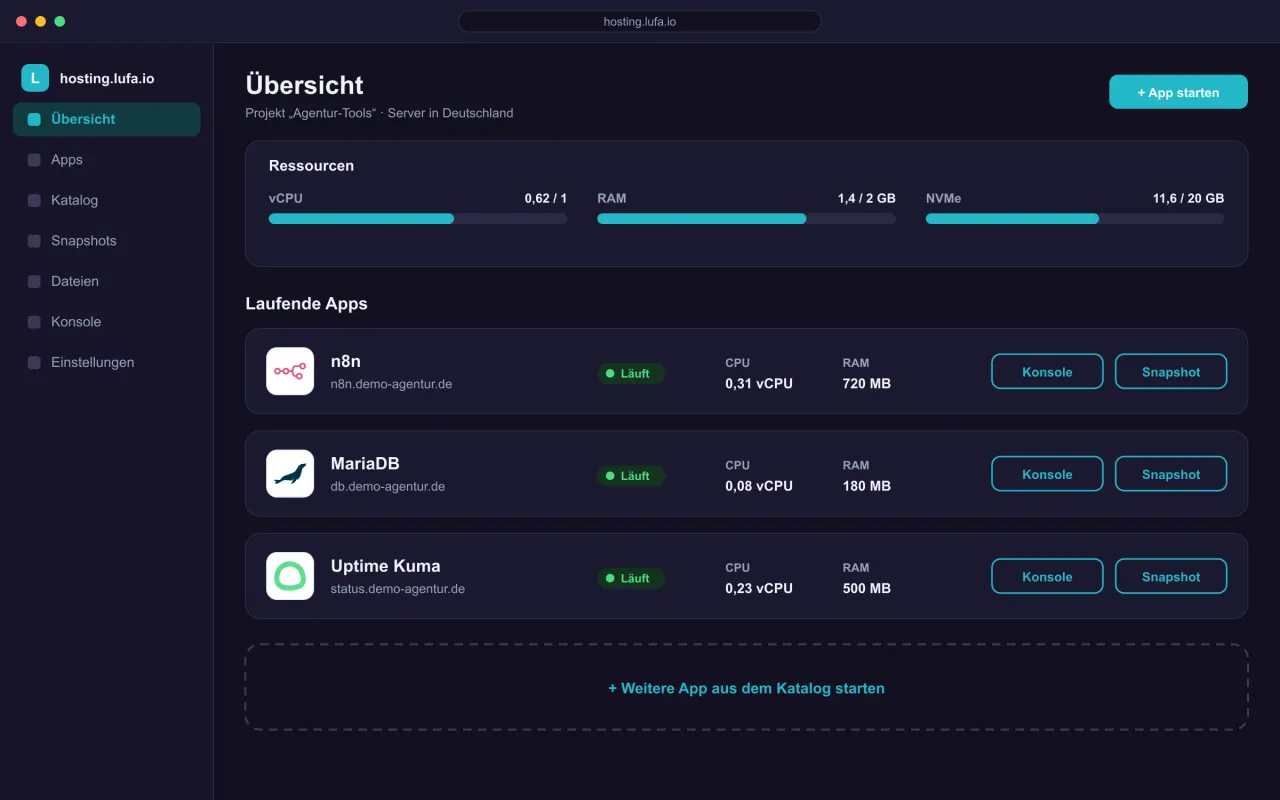Click the dashed 'Weitere App aus dem Katalog starten' area
Image resolution: width=1280 pixels, height=800 pixels.
[746, 688]
